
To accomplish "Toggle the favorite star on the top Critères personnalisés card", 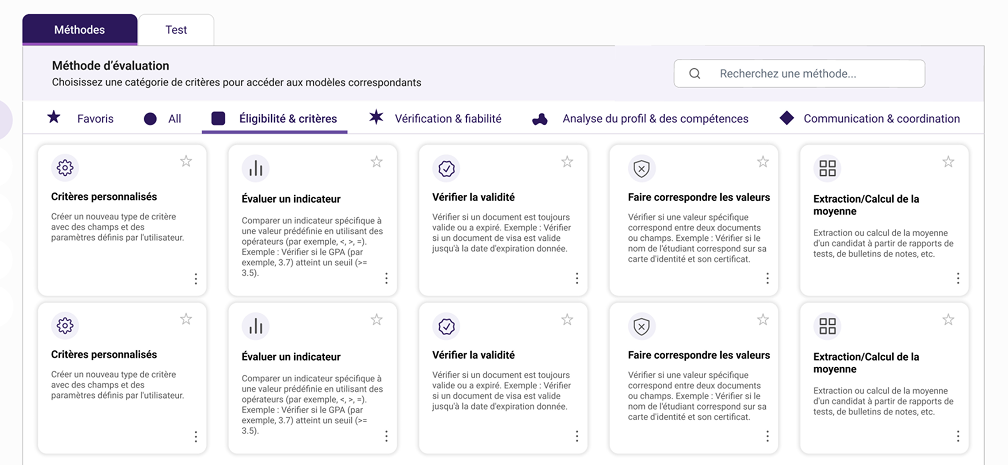I will point(186,161).
